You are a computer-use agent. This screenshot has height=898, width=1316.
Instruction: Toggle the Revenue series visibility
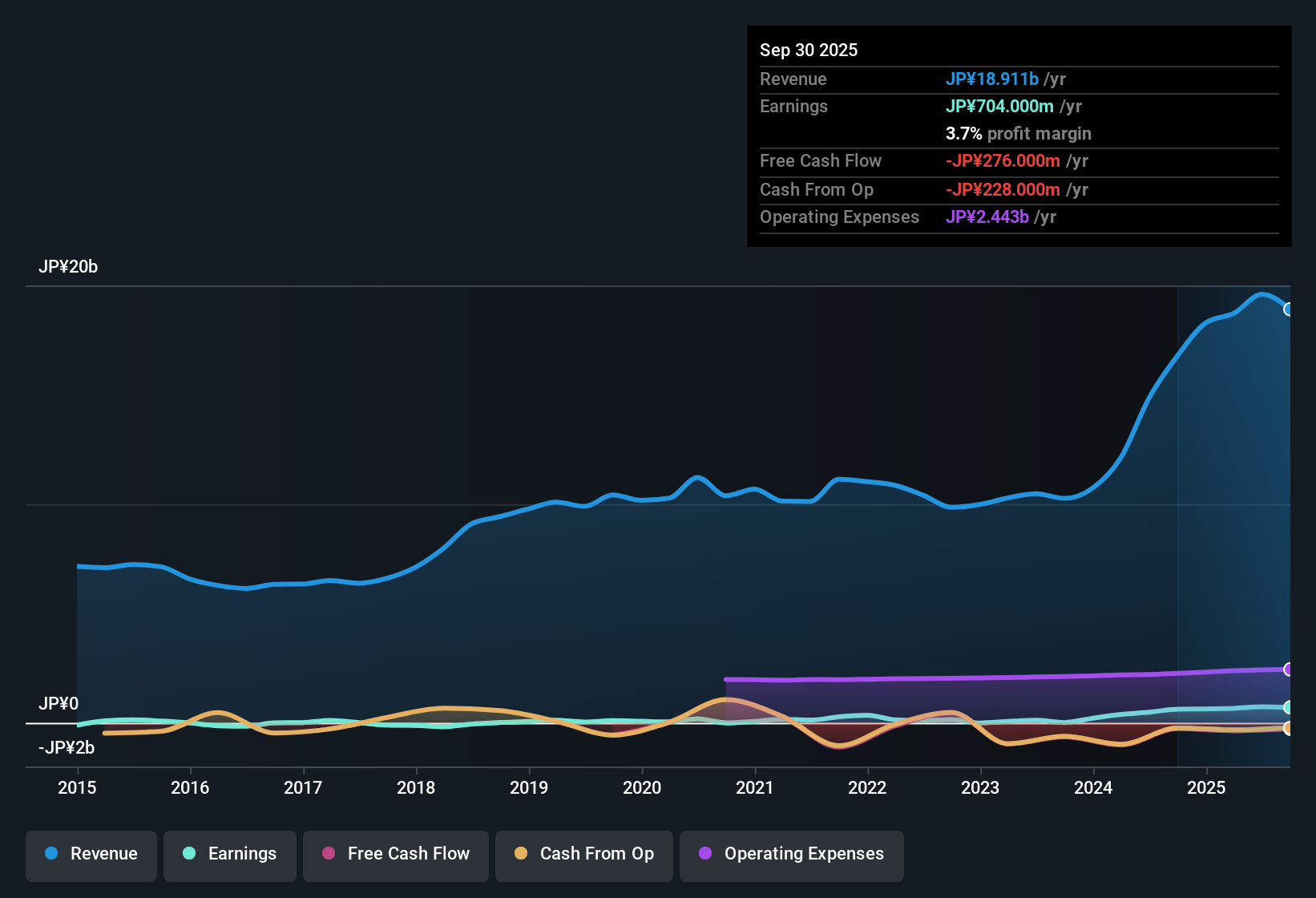(91, 854)
